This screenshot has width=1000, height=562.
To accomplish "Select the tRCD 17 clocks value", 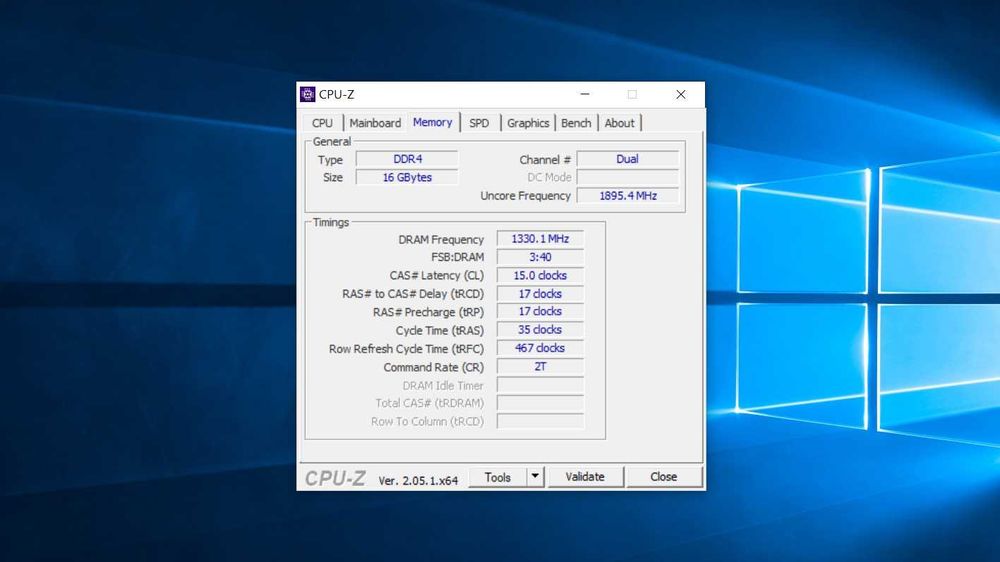I will coord(540,294).
